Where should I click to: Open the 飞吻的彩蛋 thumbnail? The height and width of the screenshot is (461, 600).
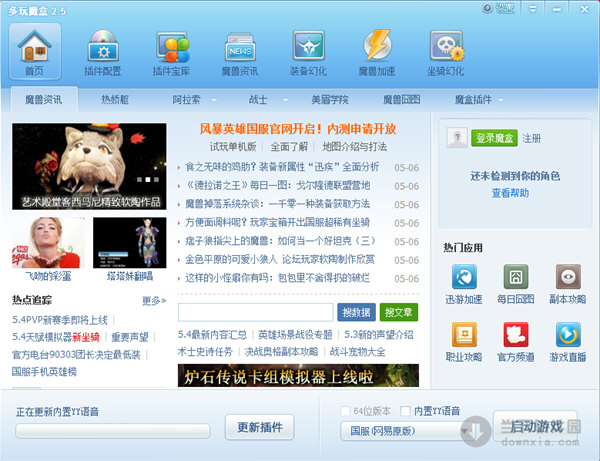tap(48, 243)
